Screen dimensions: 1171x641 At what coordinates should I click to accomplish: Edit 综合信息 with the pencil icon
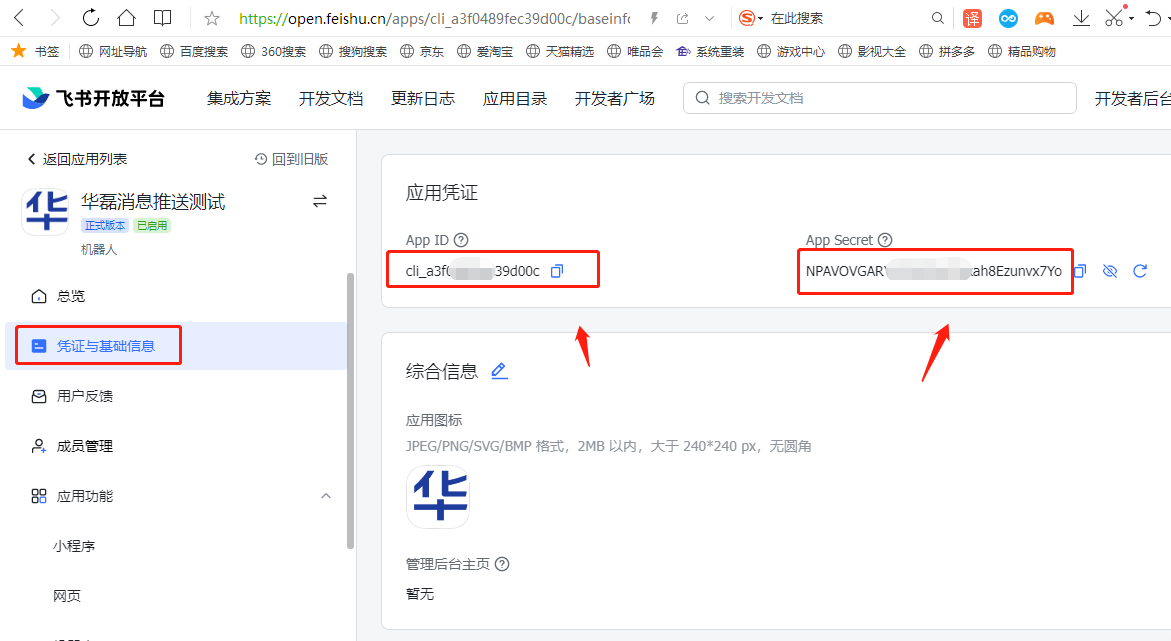click(x=499, y=371)
